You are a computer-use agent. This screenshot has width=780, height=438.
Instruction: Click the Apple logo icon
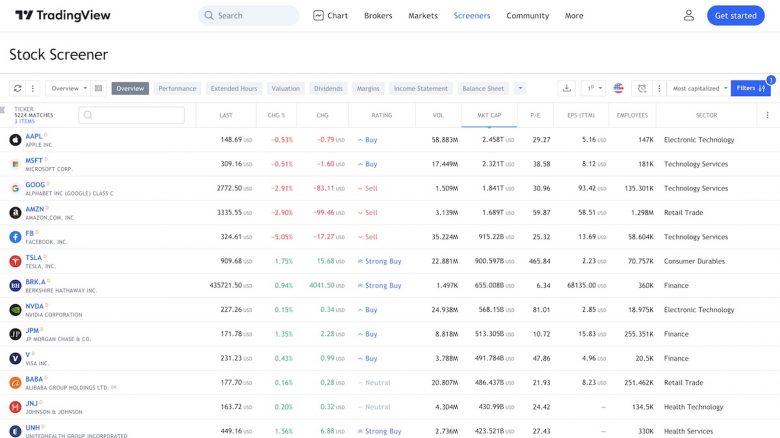15,140
